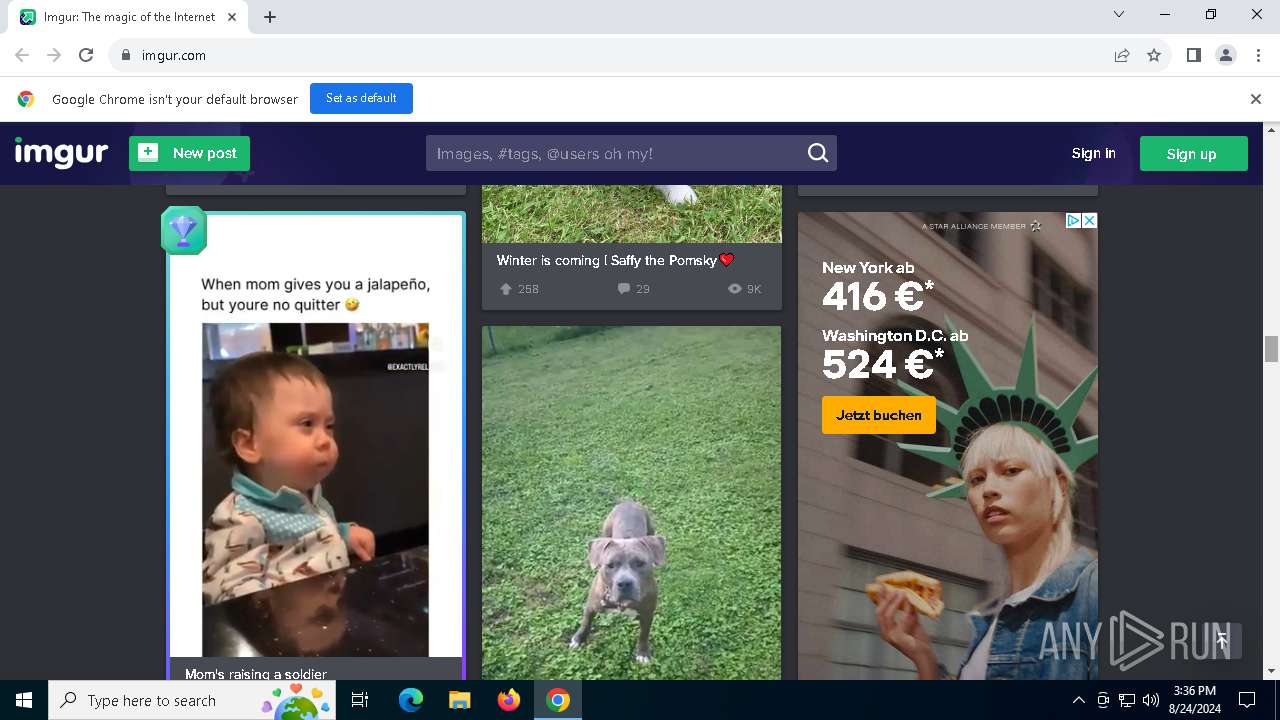Open Windows Start menu

point(24,700)
